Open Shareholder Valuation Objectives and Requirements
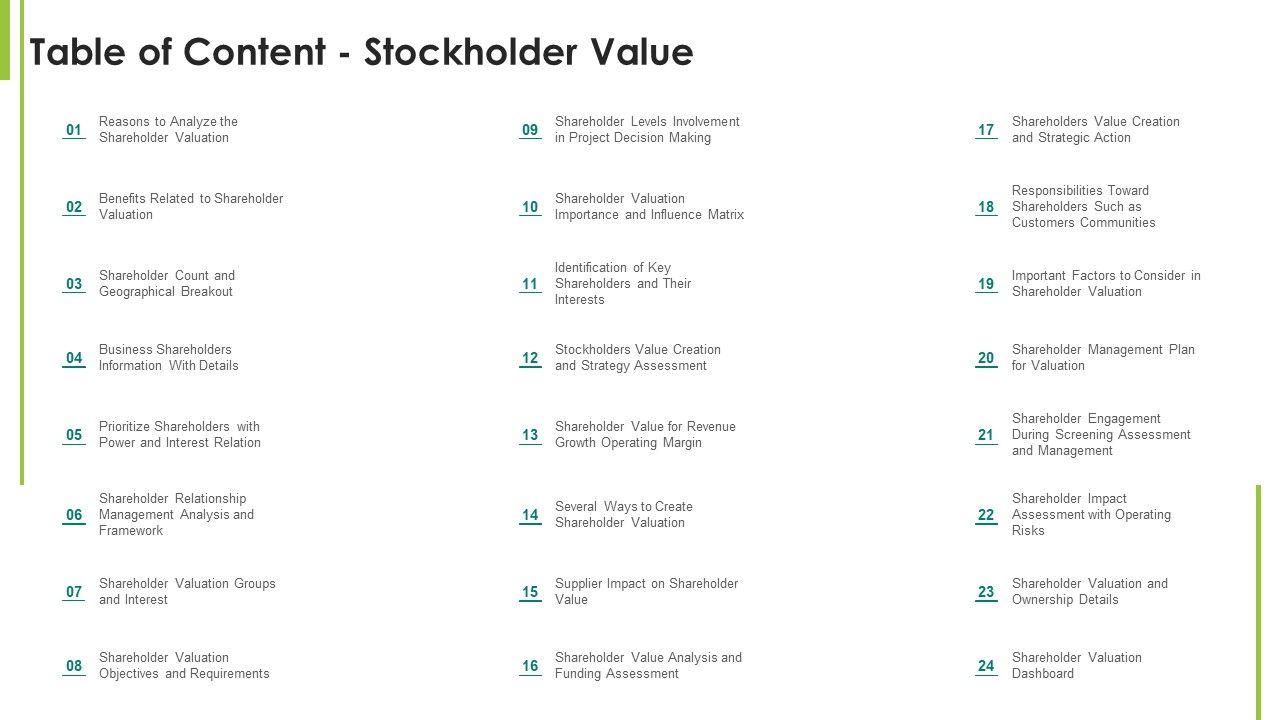Screen dimensions: 1280x720 point(183,665)
